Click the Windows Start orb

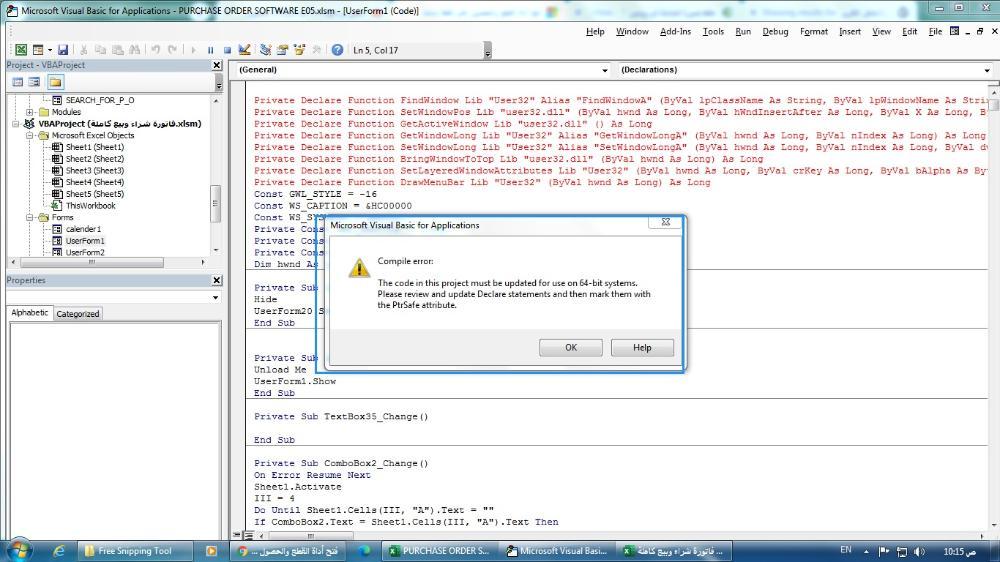point(19,551)
